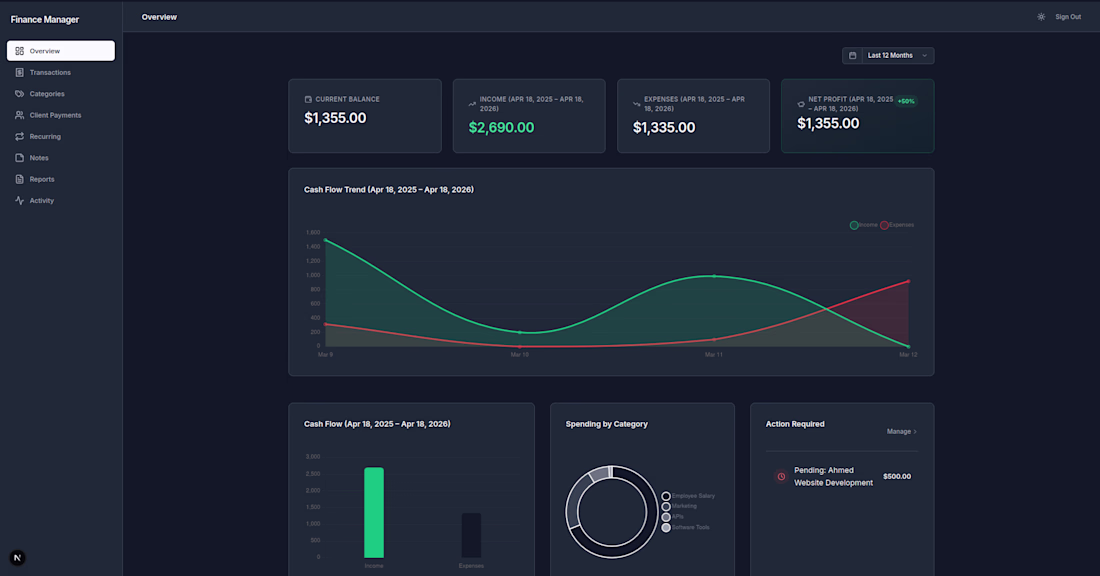Navigate to Client Payments
1100x576 pixels.
(x=61, y=115)
